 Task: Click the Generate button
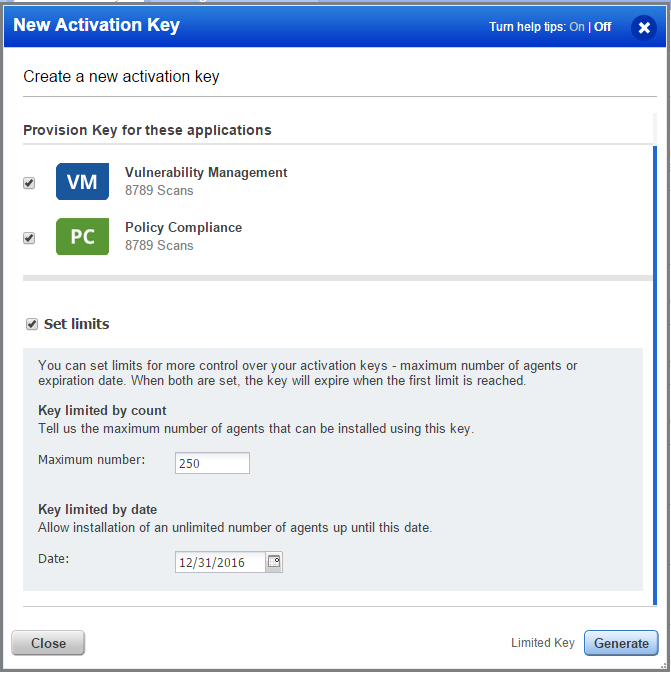621,643
